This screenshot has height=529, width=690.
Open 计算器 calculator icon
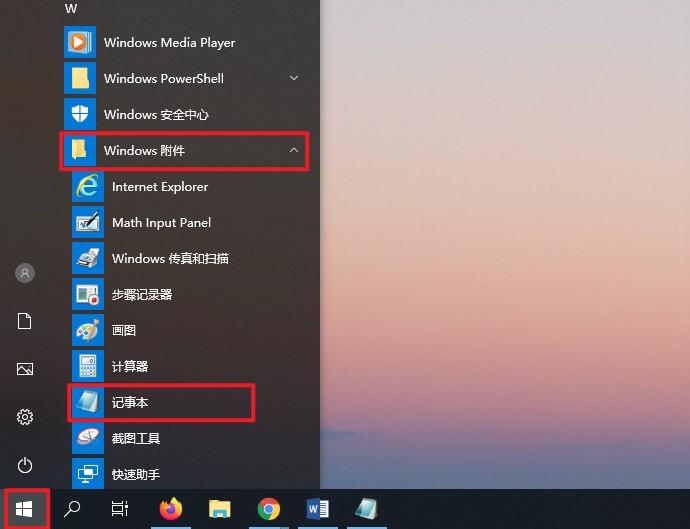[x=88, y=366]
